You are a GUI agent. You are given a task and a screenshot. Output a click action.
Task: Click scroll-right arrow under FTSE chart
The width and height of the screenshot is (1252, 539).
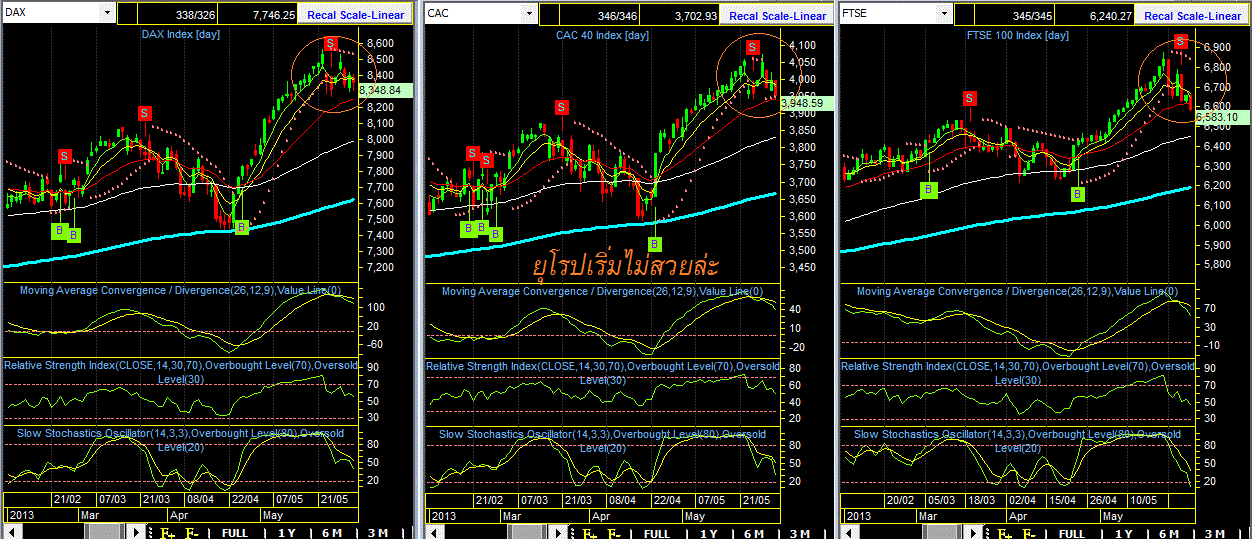tap(972, 533)
